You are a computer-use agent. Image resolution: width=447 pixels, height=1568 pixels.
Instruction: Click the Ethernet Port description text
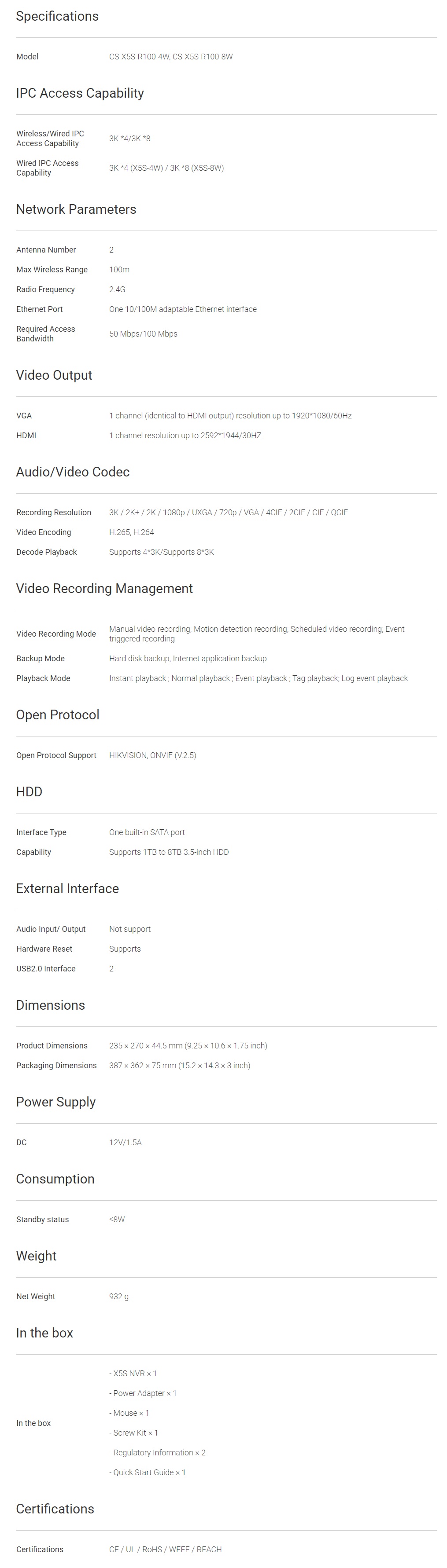(183, 309)
